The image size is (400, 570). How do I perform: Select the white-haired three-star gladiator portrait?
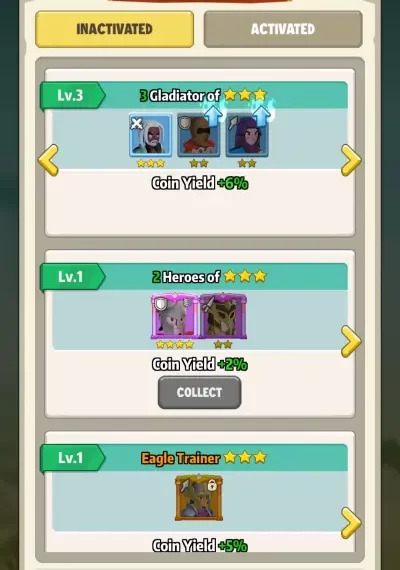tap(151, 135)
